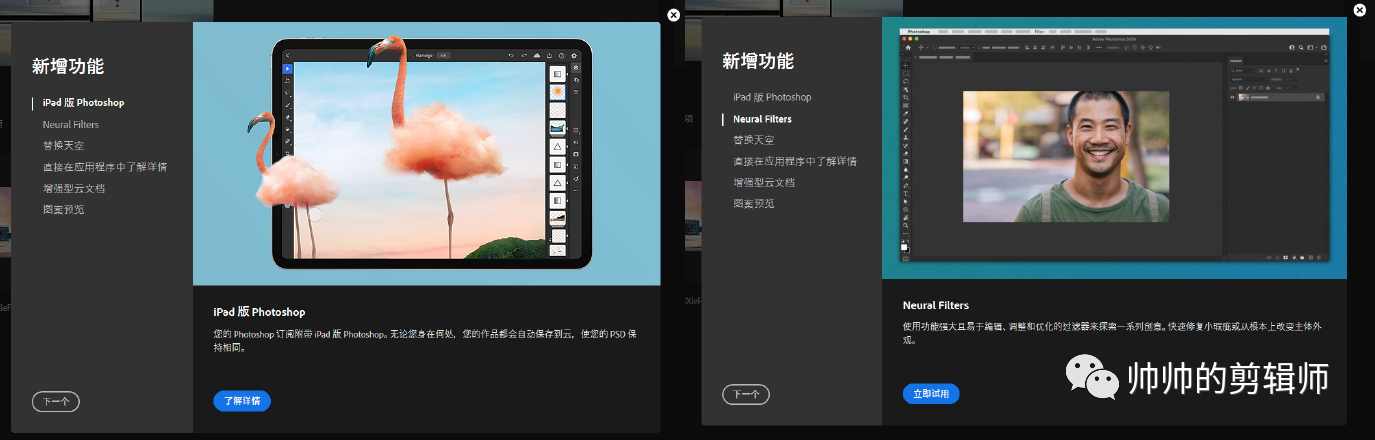Select highlighted 'Neural Filters' item in the portrait dialog

pos(762,119)
